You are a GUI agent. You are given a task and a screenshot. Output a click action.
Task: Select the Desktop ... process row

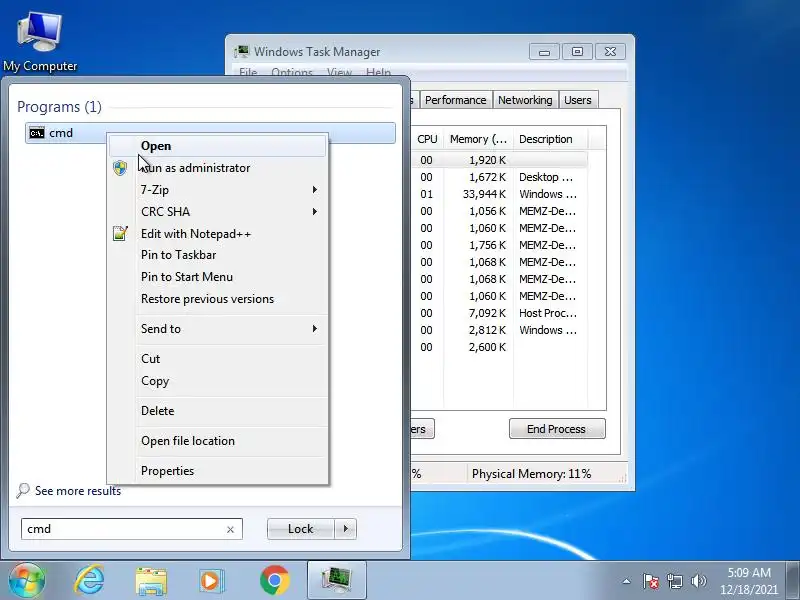[499, 178]
